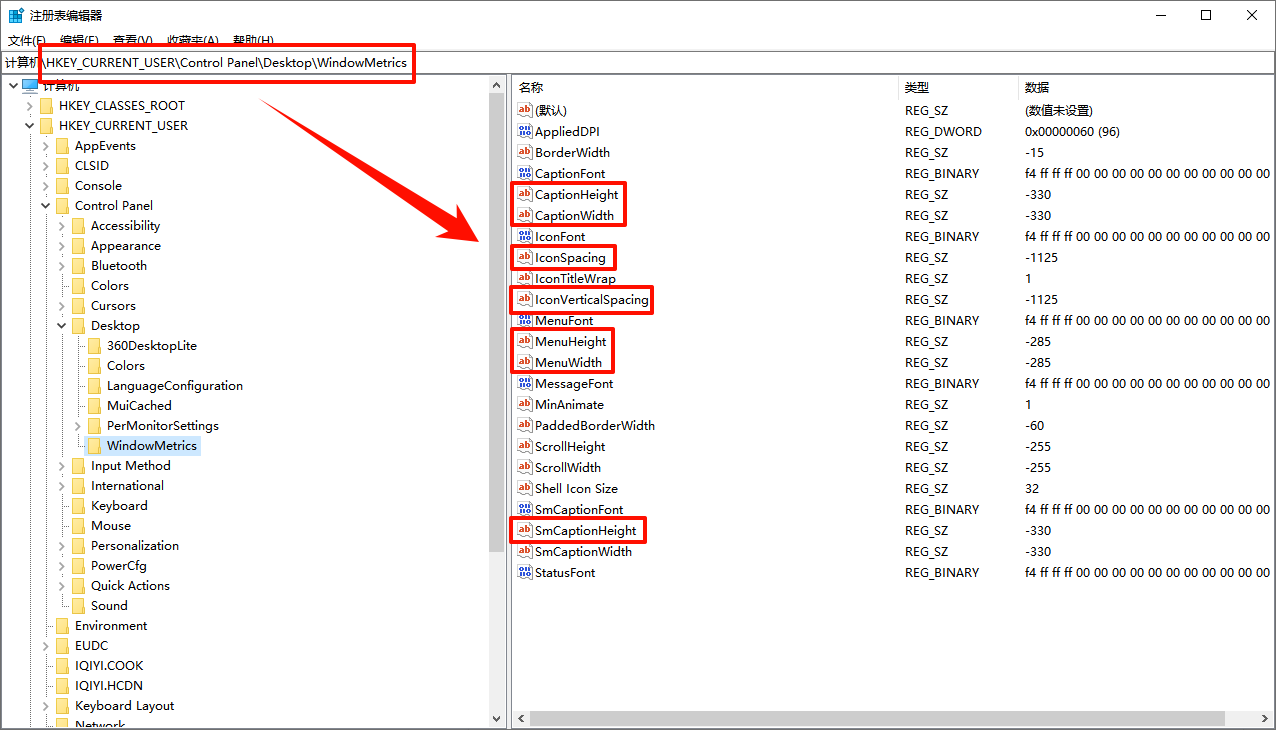Select the IconTitleWrap value name
This screenshot has height=730, width=1276.
click(x=575, y=279)
